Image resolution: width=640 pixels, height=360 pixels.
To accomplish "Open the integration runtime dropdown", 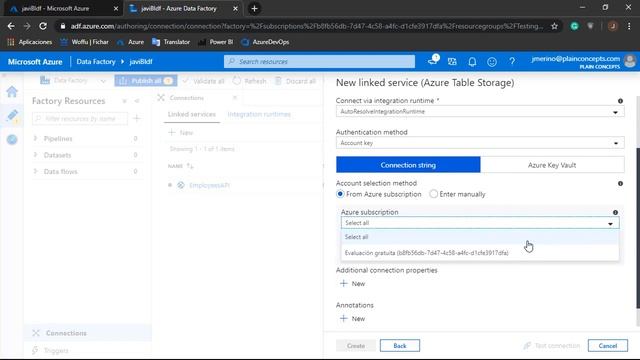I will (x=480, y=111).
